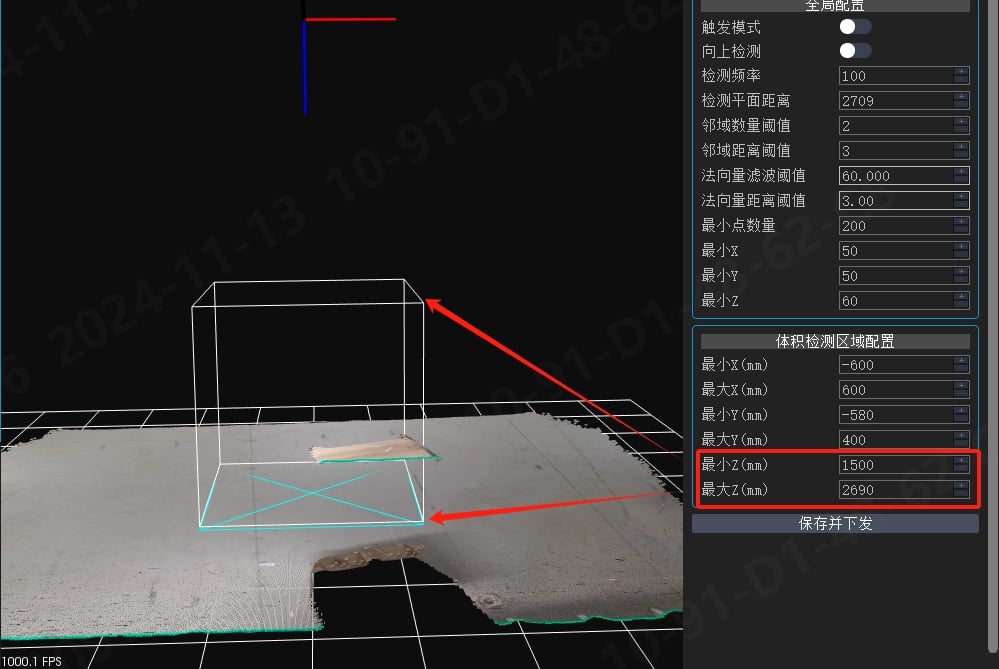Click the 体积检测区域配置 section header

pyautogui.click(x=835, y=342)
